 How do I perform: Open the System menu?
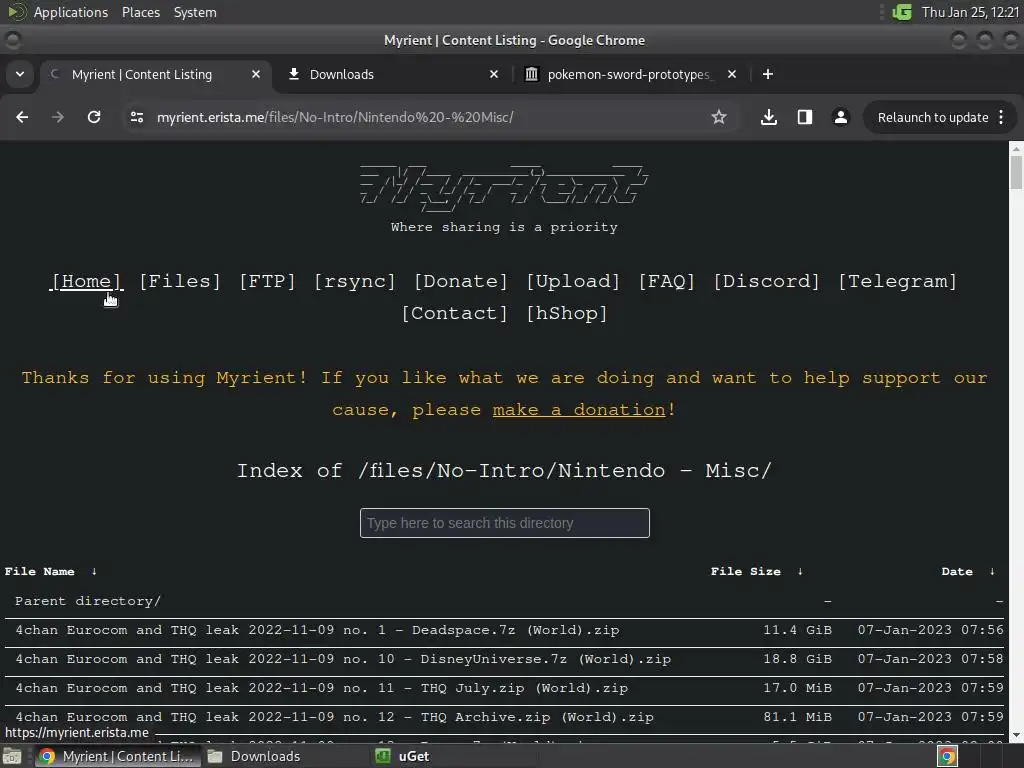pos(195,12)
